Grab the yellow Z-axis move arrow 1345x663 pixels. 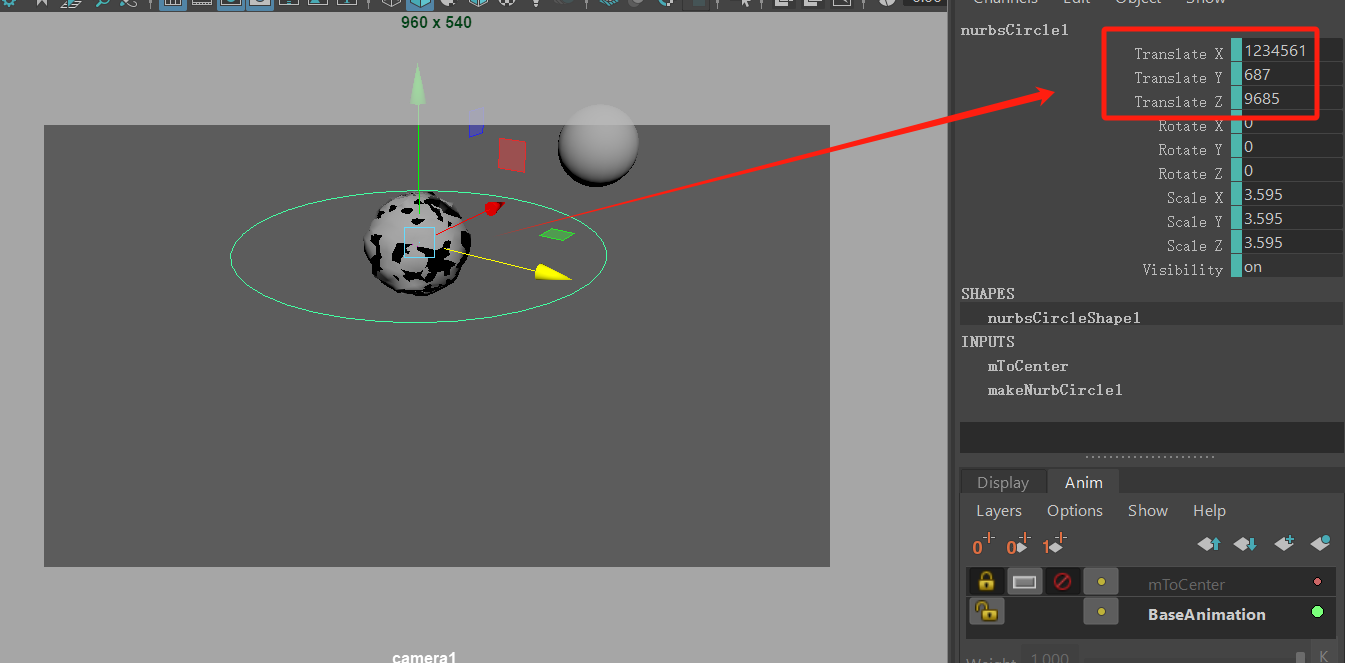552,271
